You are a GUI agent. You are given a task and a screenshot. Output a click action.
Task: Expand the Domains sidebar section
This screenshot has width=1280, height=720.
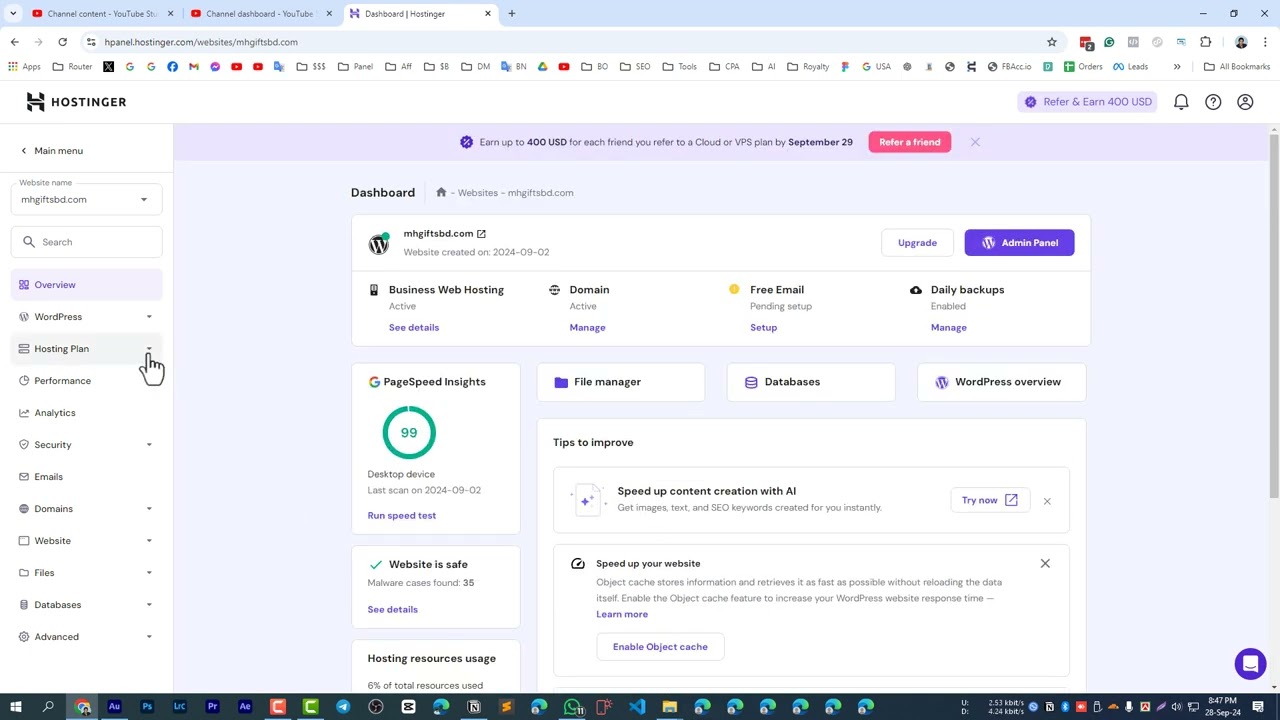point(149,509)
